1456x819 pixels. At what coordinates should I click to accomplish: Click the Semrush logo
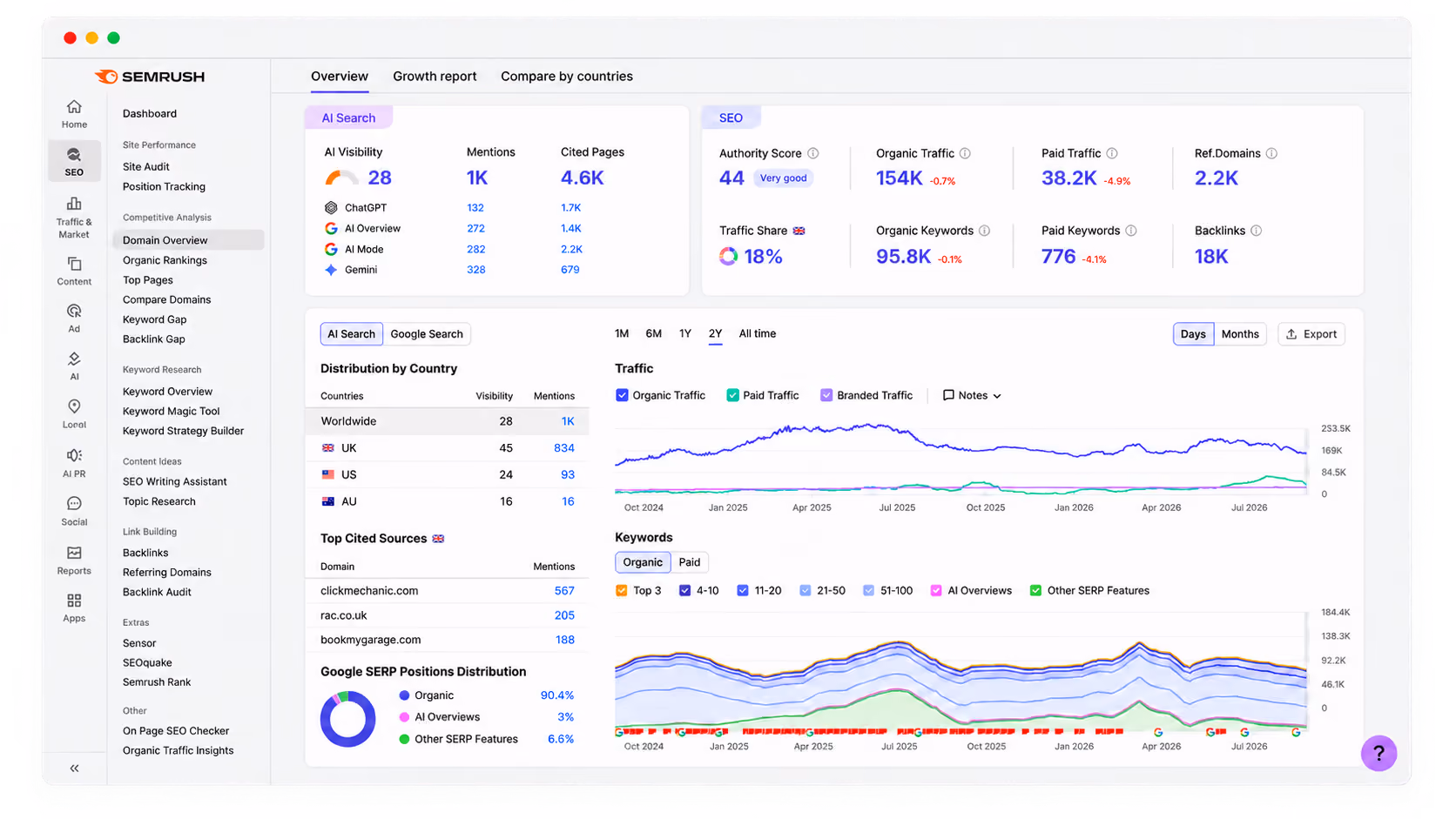[x=150, y=77]
